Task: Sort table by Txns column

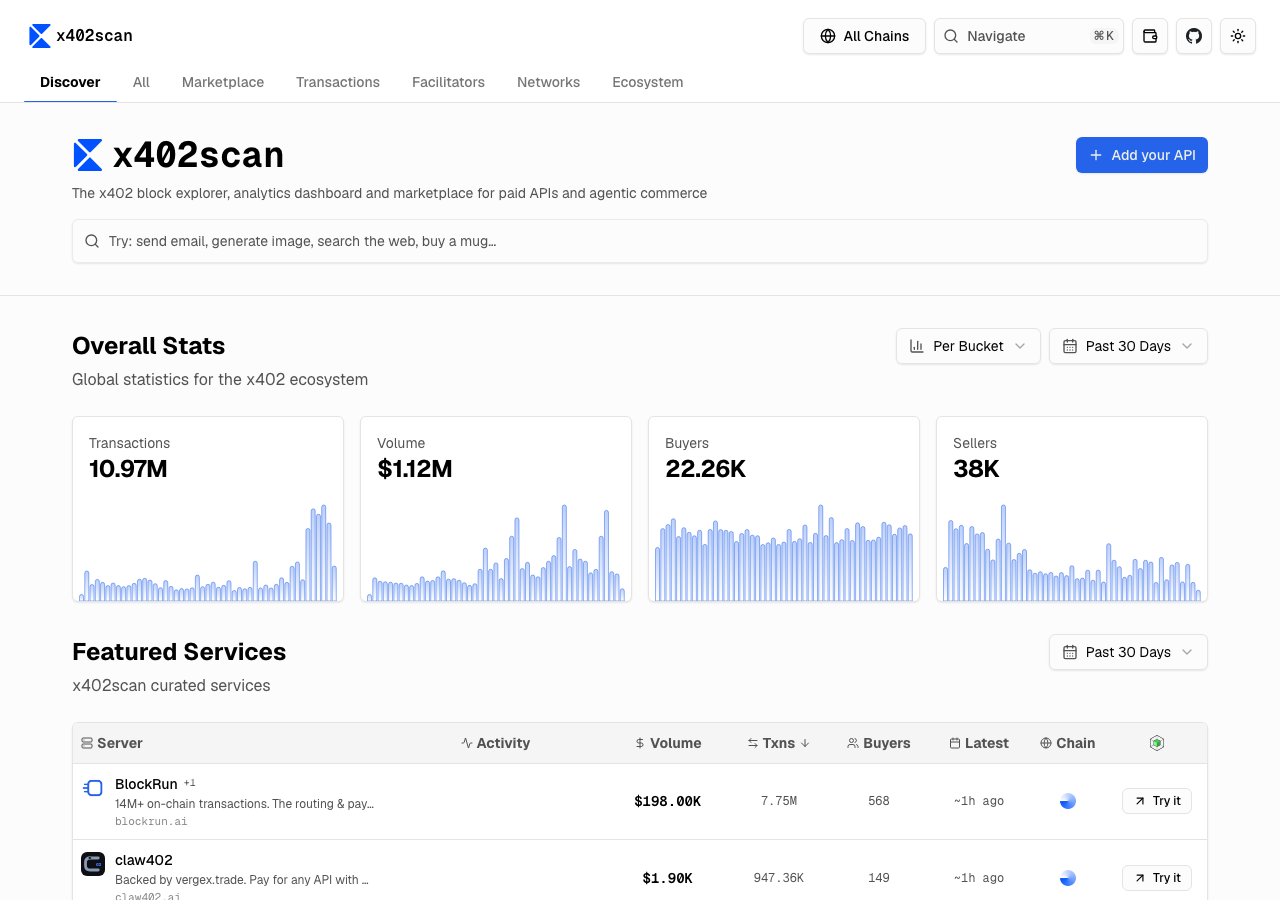Action: pos(778,743)
